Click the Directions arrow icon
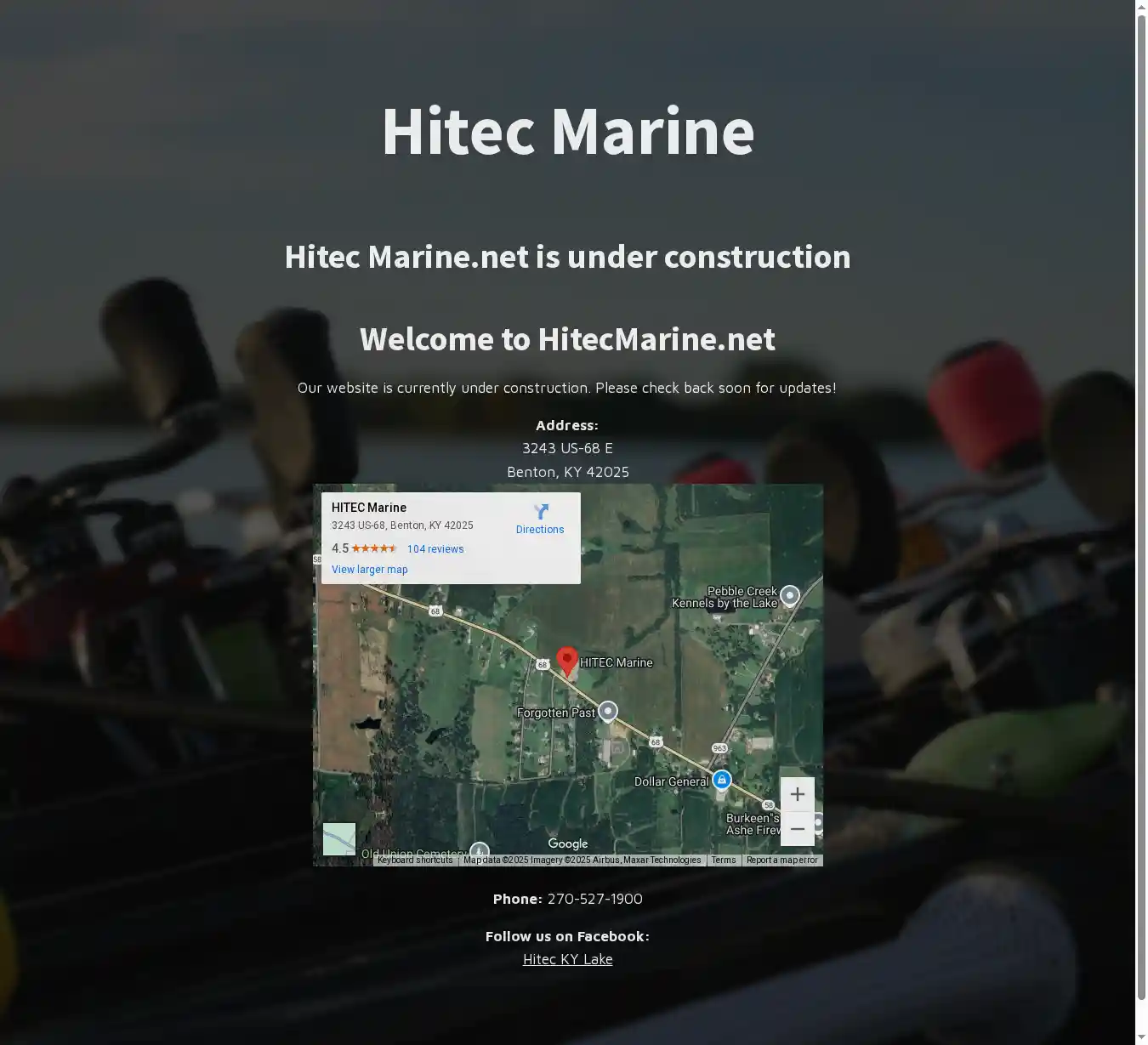Image resolution: width=1148 pixels, height=1045 pixels. pos(541,512)
